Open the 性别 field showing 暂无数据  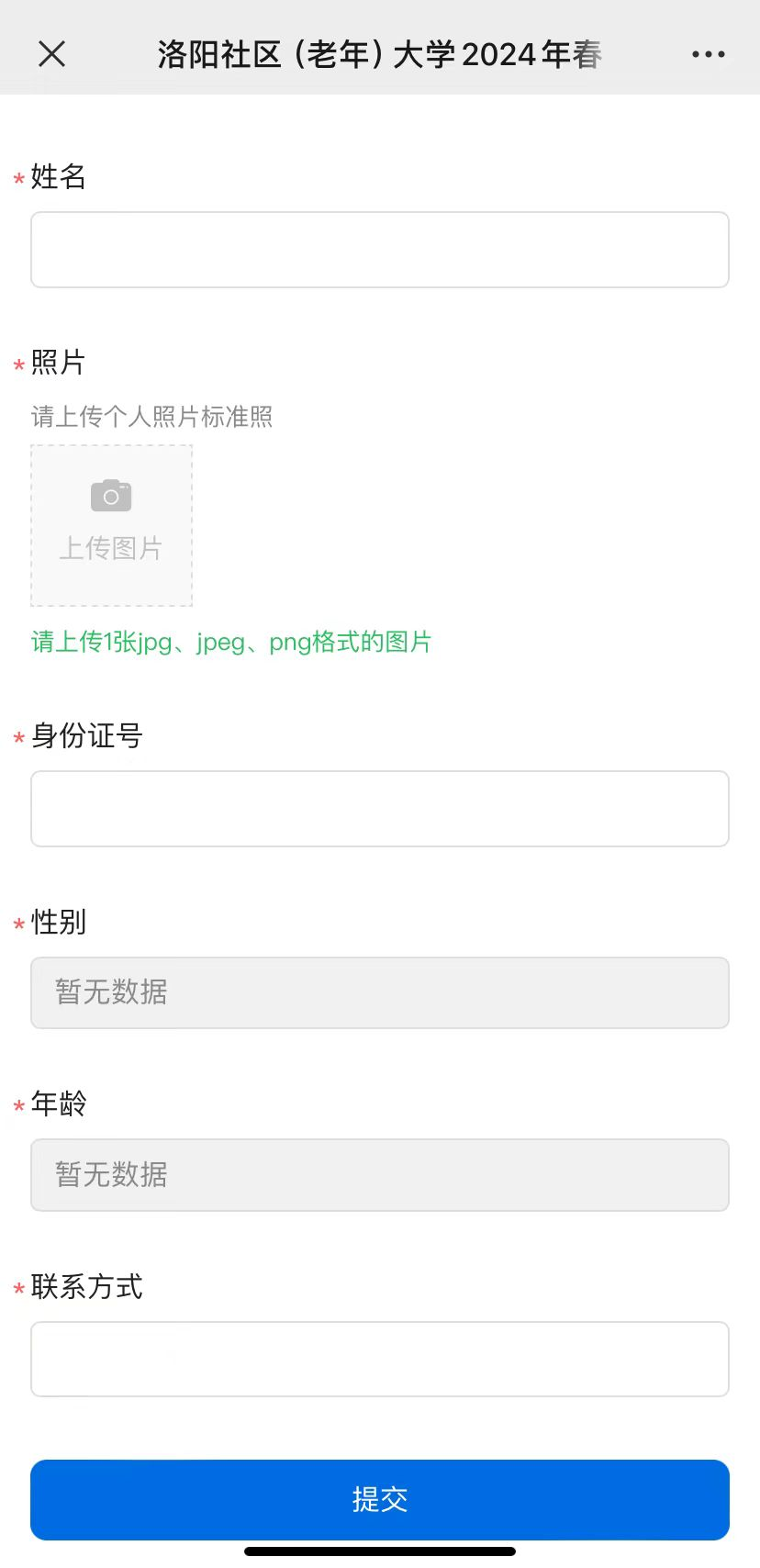pos(380,992)
